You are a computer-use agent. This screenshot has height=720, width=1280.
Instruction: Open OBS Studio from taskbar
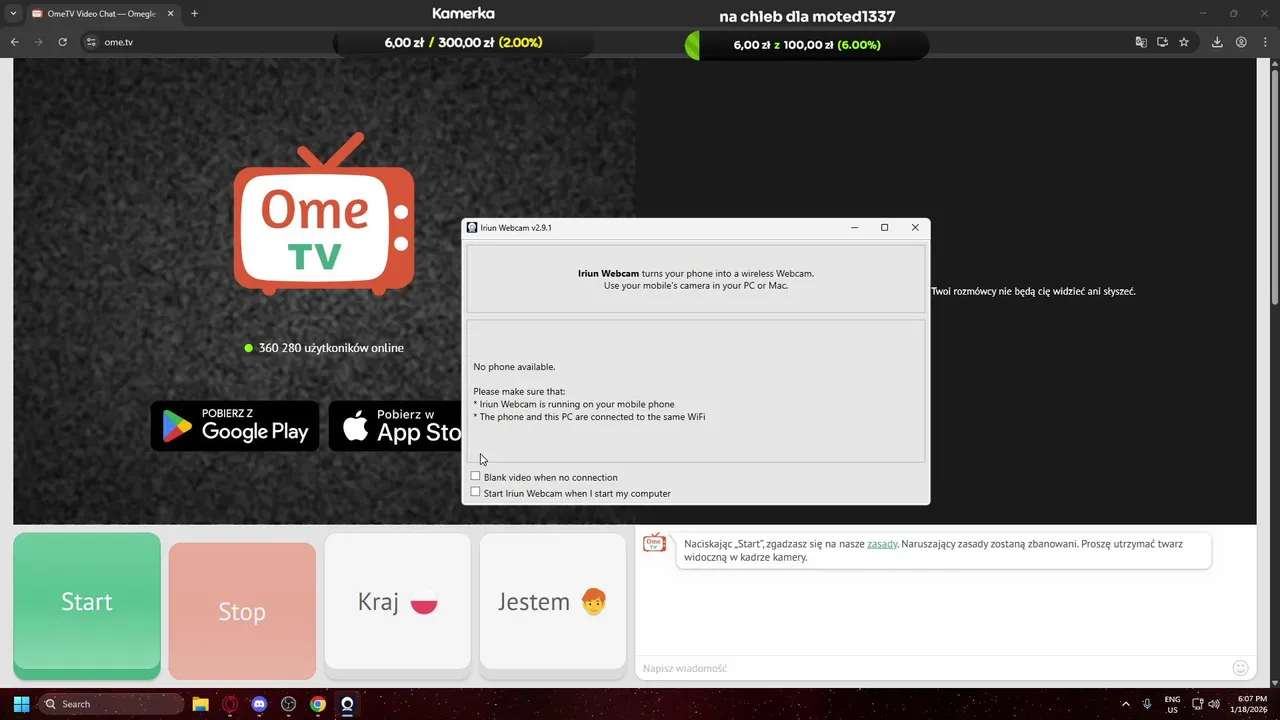[x=289, y=704]
